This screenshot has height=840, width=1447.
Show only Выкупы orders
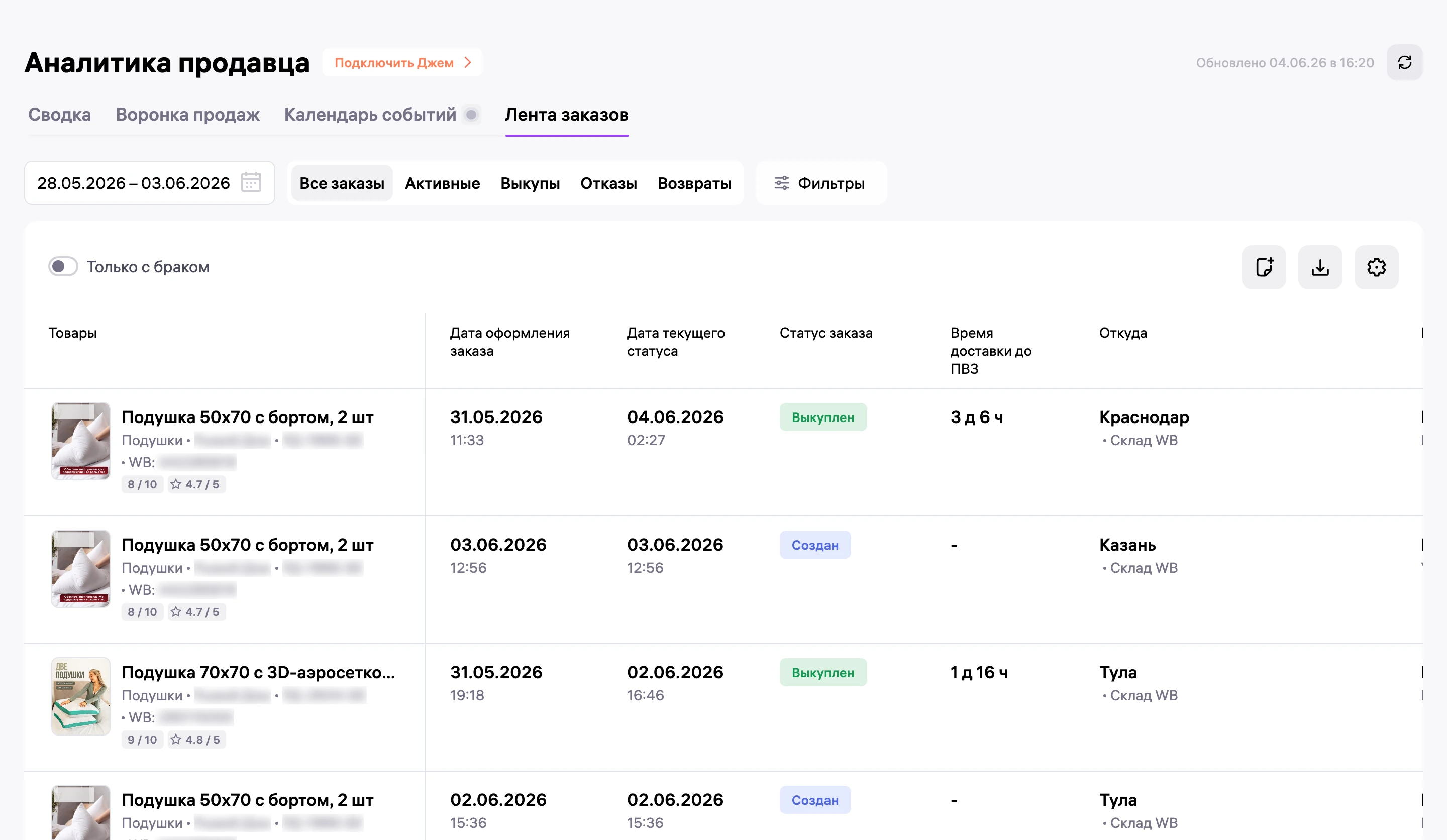point(530,183)
